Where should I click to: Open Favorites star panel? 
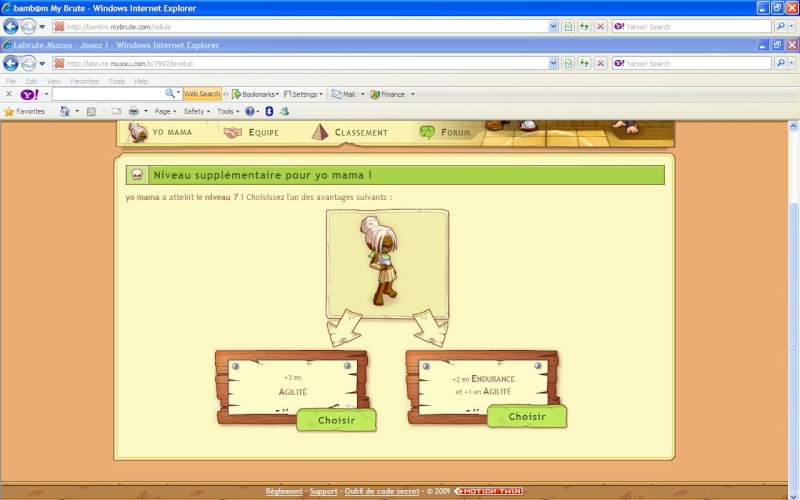24,111
